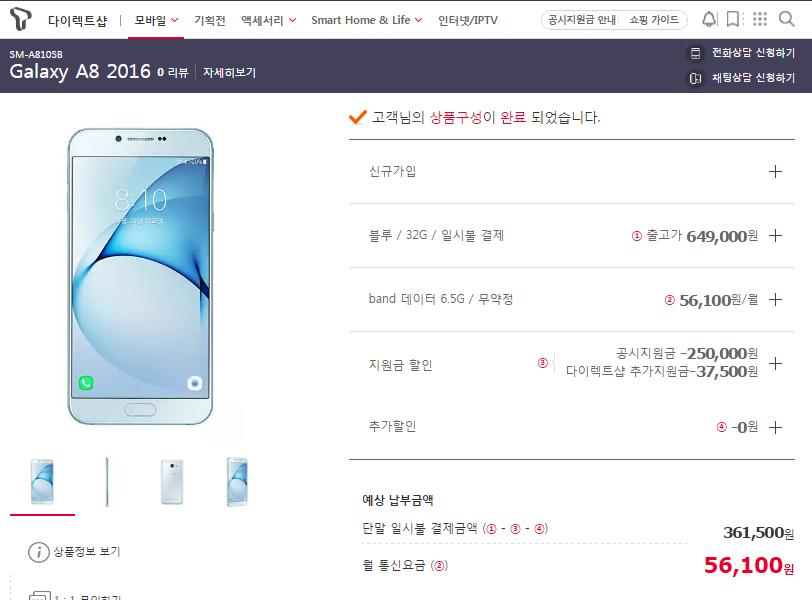Viewport: 812px width, 600px height.
Task: Select the back-view phone thumbnail
Action: [172, 482]
